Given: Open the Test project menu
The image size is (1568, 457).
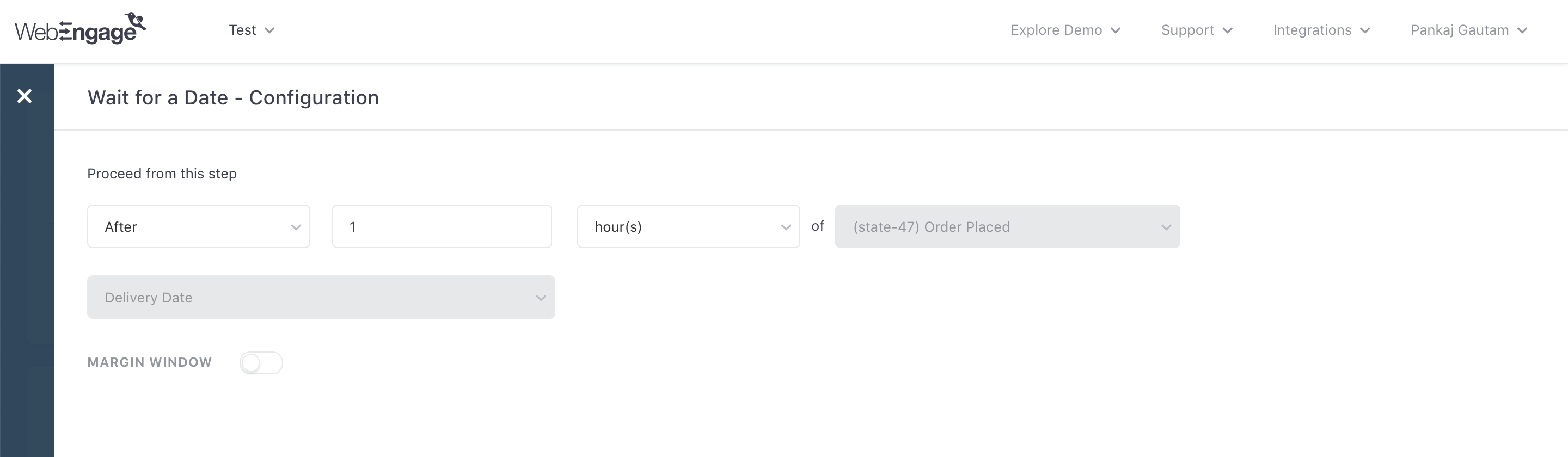Looking at the screenshot, I should click(x=243, y=30).
